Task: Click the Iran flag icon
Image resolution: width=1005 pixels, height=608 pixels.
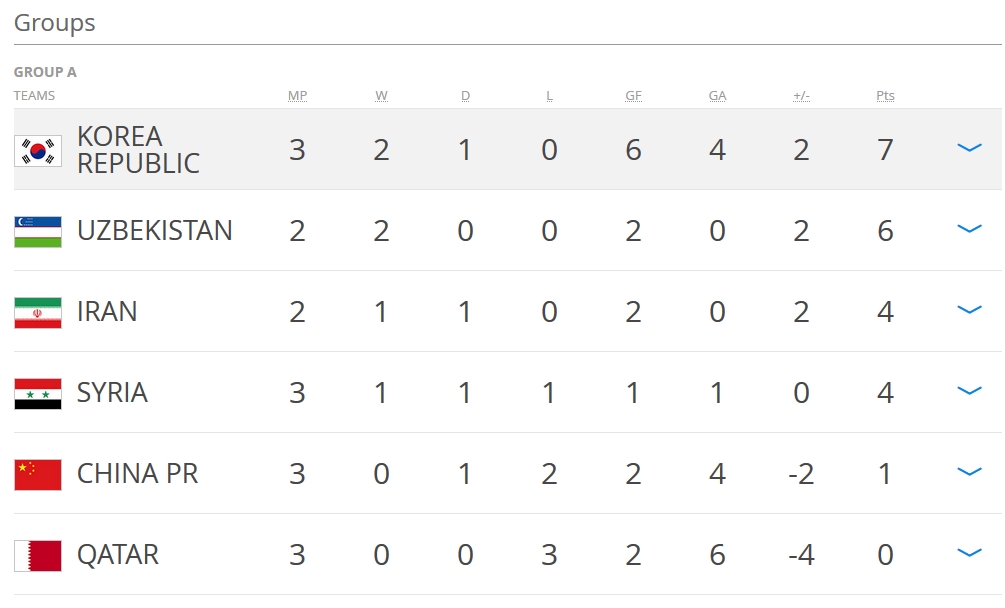Action: coord(38,312)
